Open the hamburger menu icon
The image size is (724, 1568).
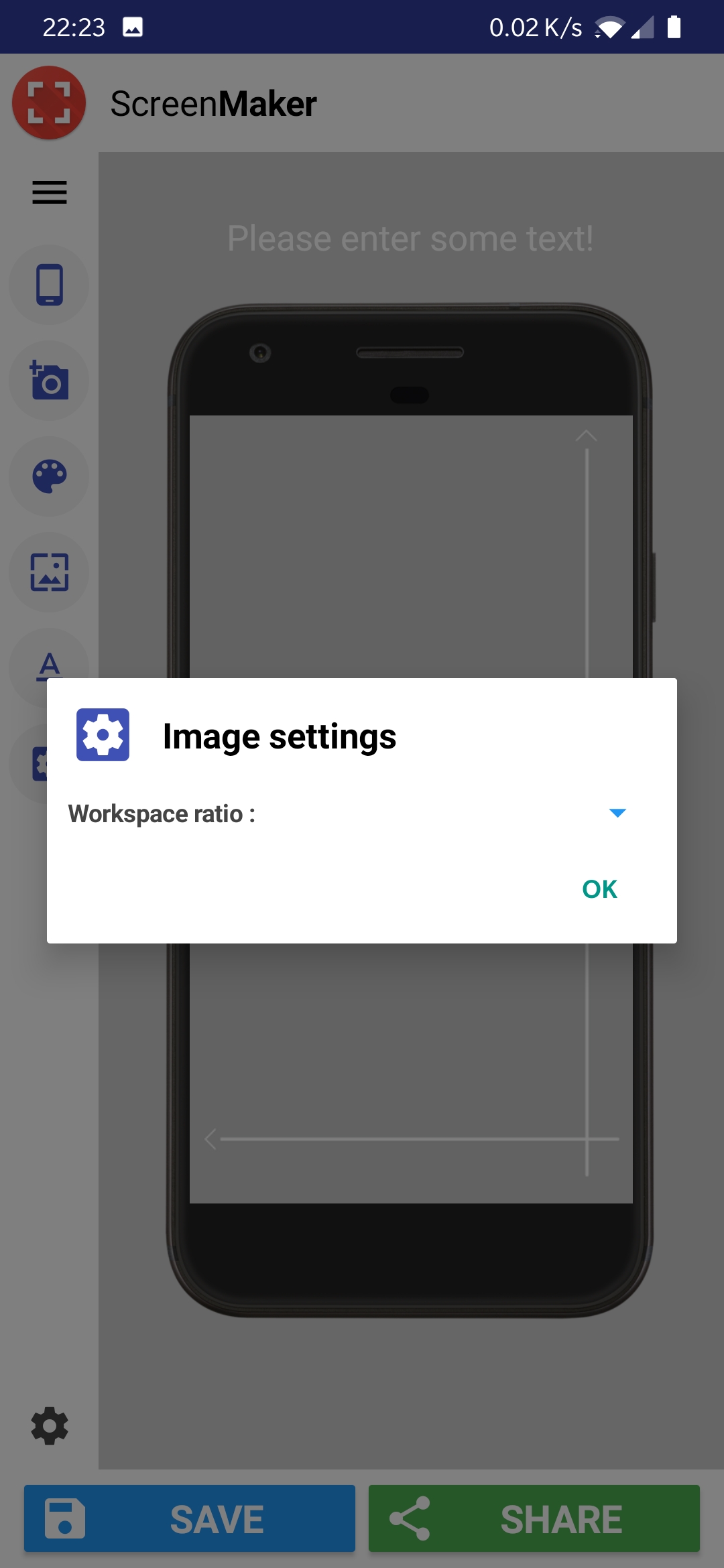coord(50,192)
